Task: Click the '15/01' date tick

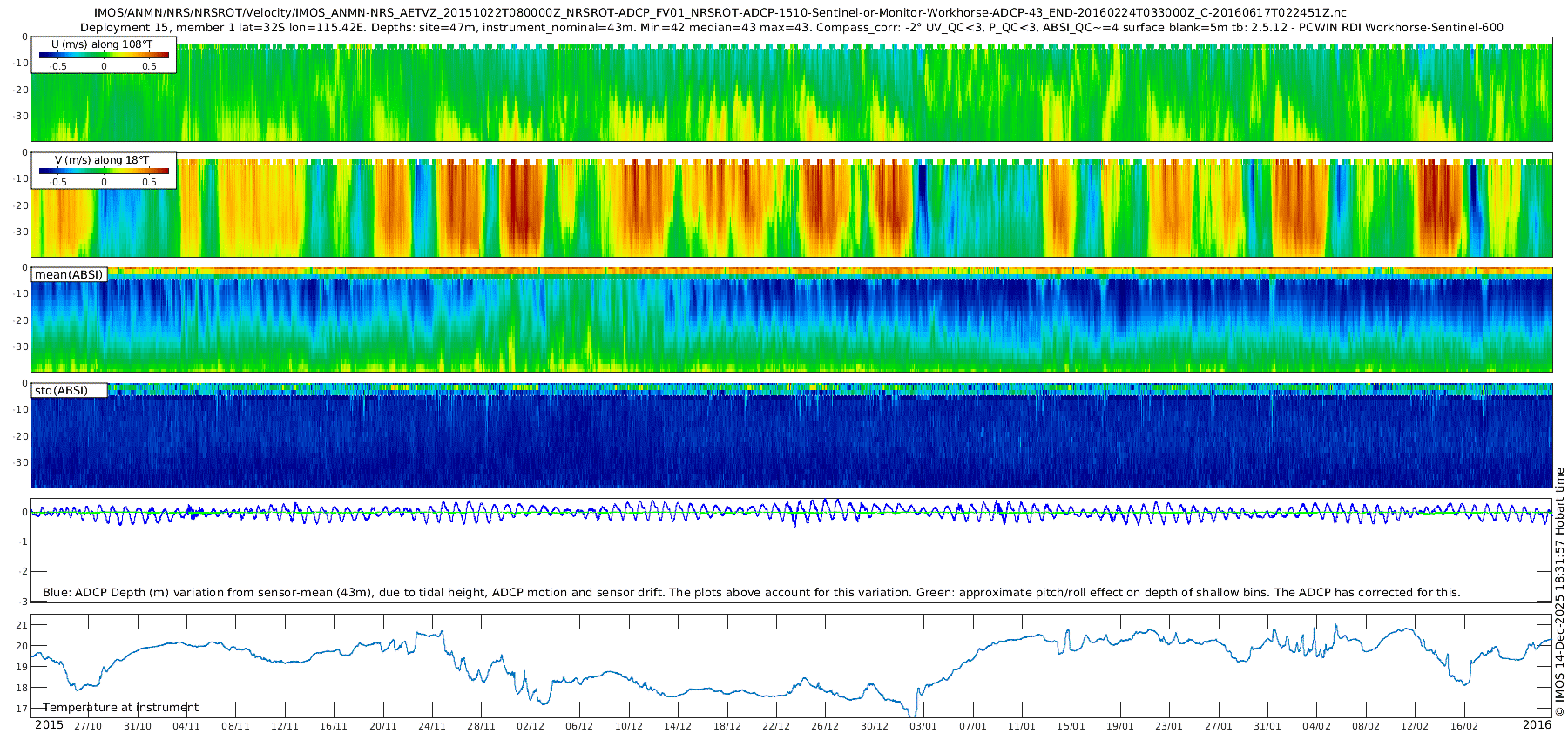Action: click(x=1071, y=727)
